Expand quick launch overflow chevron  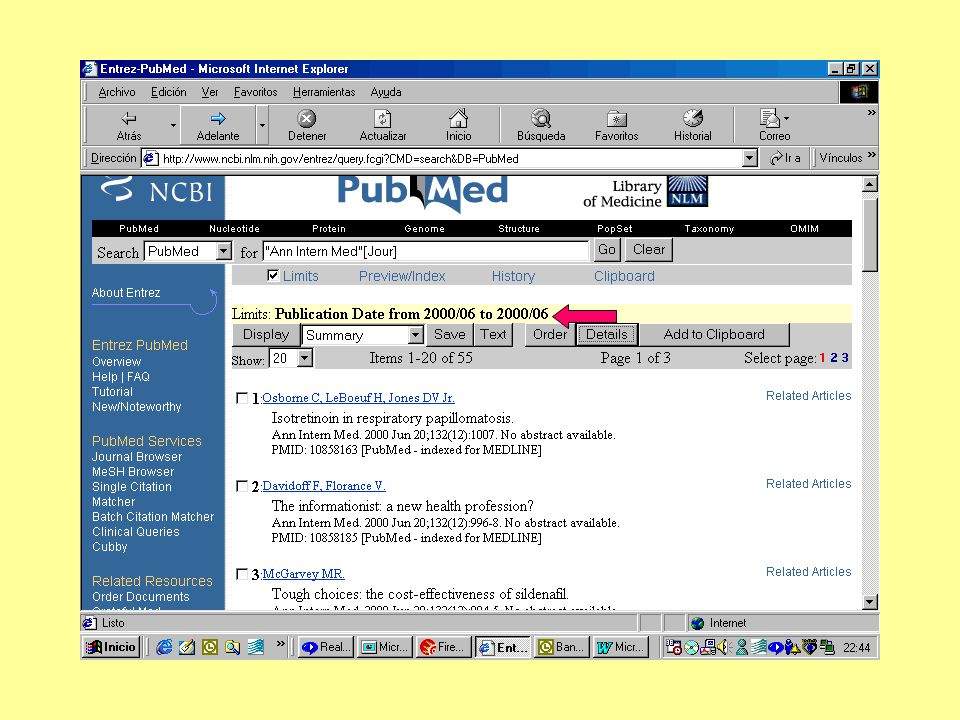pyautogui.click(x=280, y=643)
